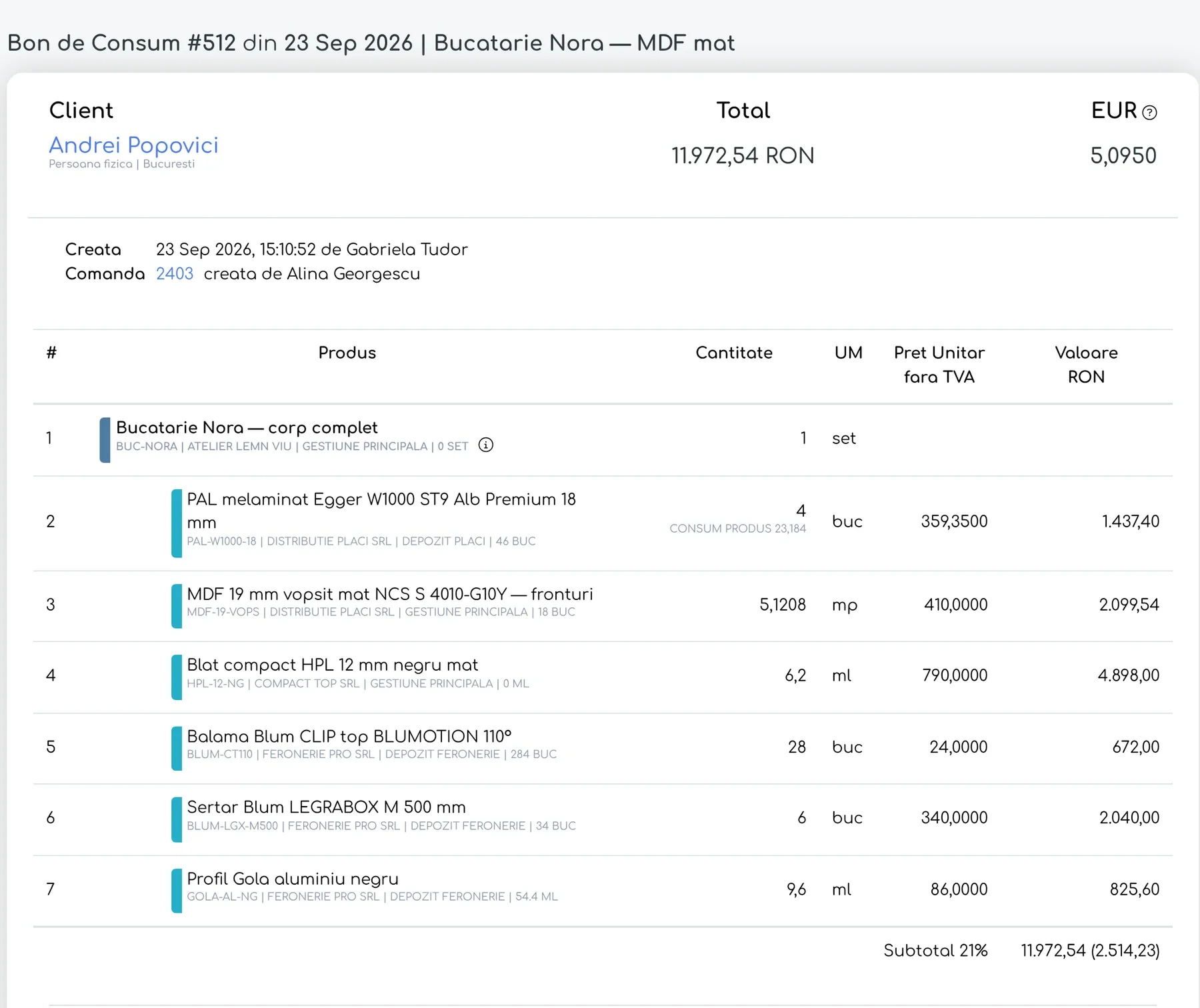This screenshot has width=1200, height=1008.
Task: Click the EUR help question-mark icon
Action: click(x=1149, y=113)
